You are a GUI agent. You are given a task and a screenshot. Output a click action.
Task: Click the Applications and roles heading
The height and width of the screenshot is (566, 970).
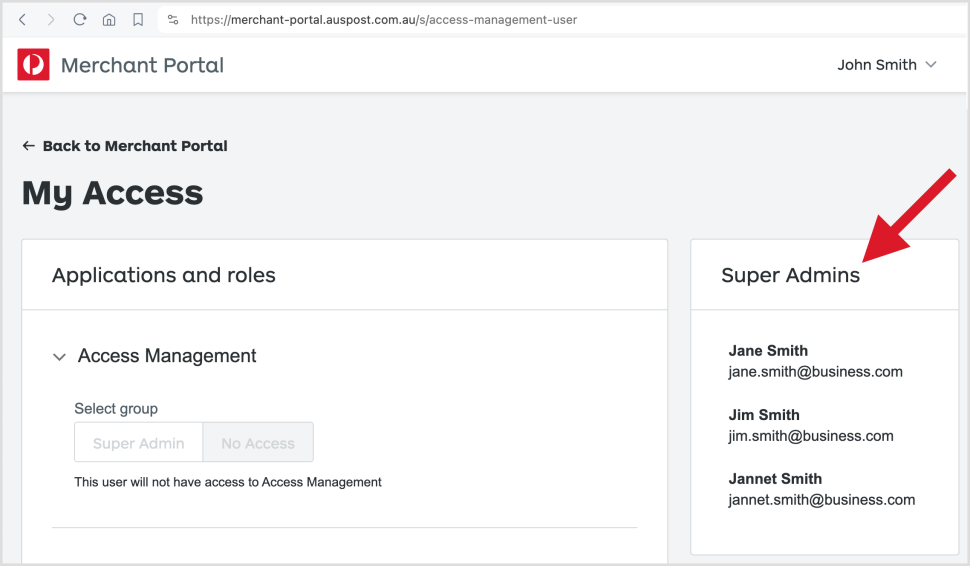point(164,275)
